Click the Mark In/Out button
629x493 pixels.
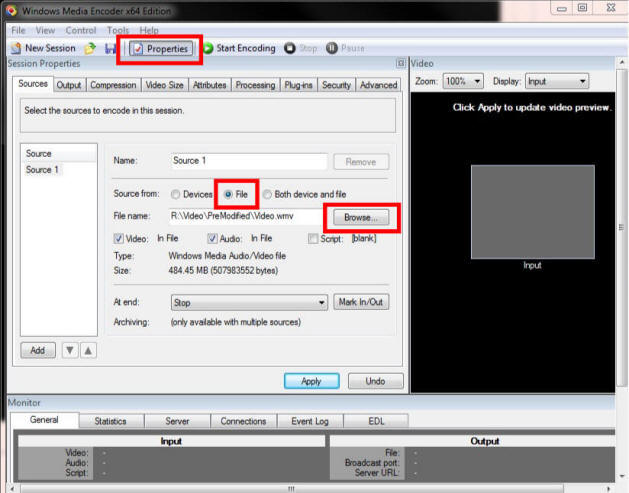361,302
